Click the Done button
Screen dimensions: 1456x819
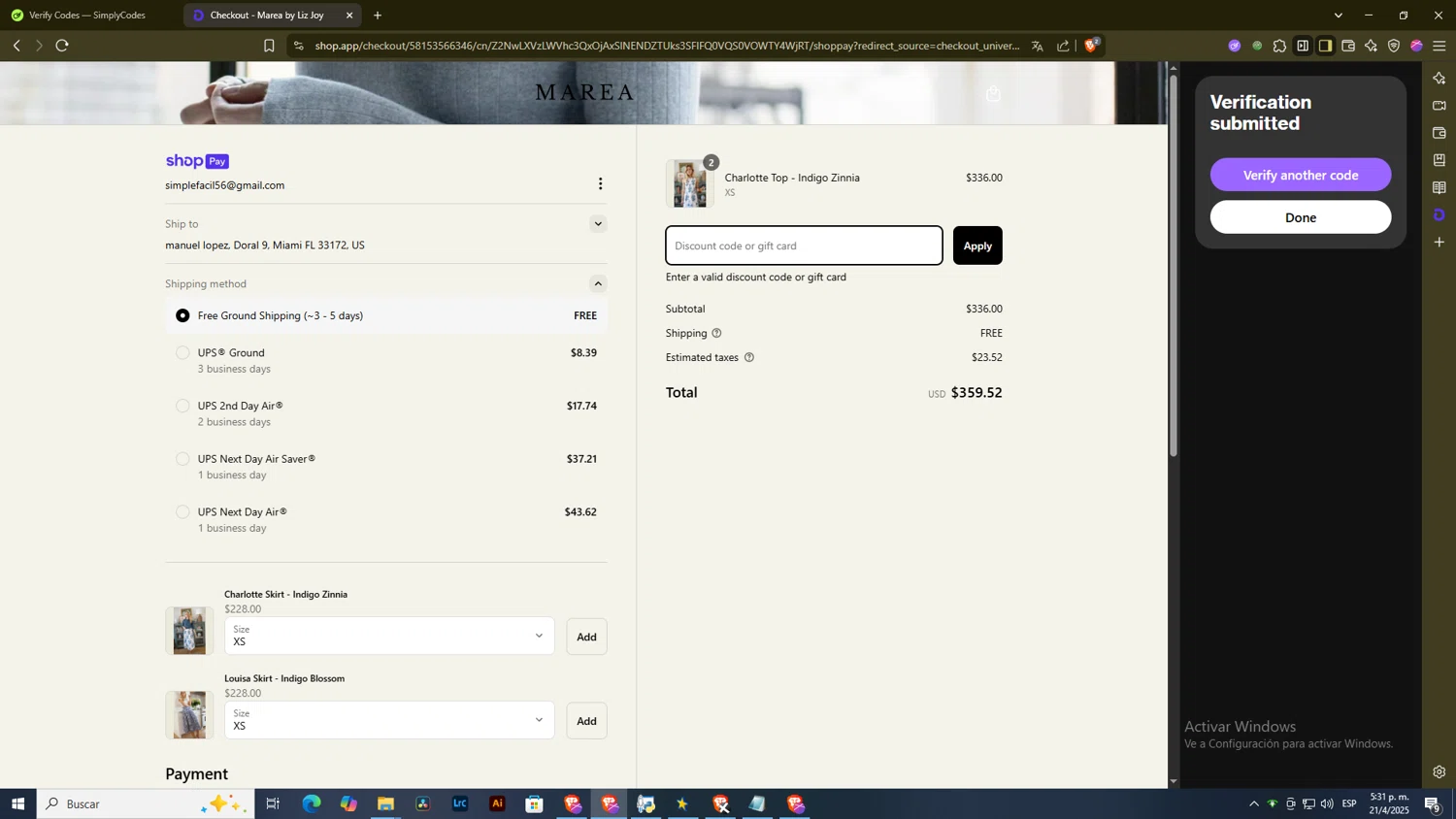tap(1300, 217)
